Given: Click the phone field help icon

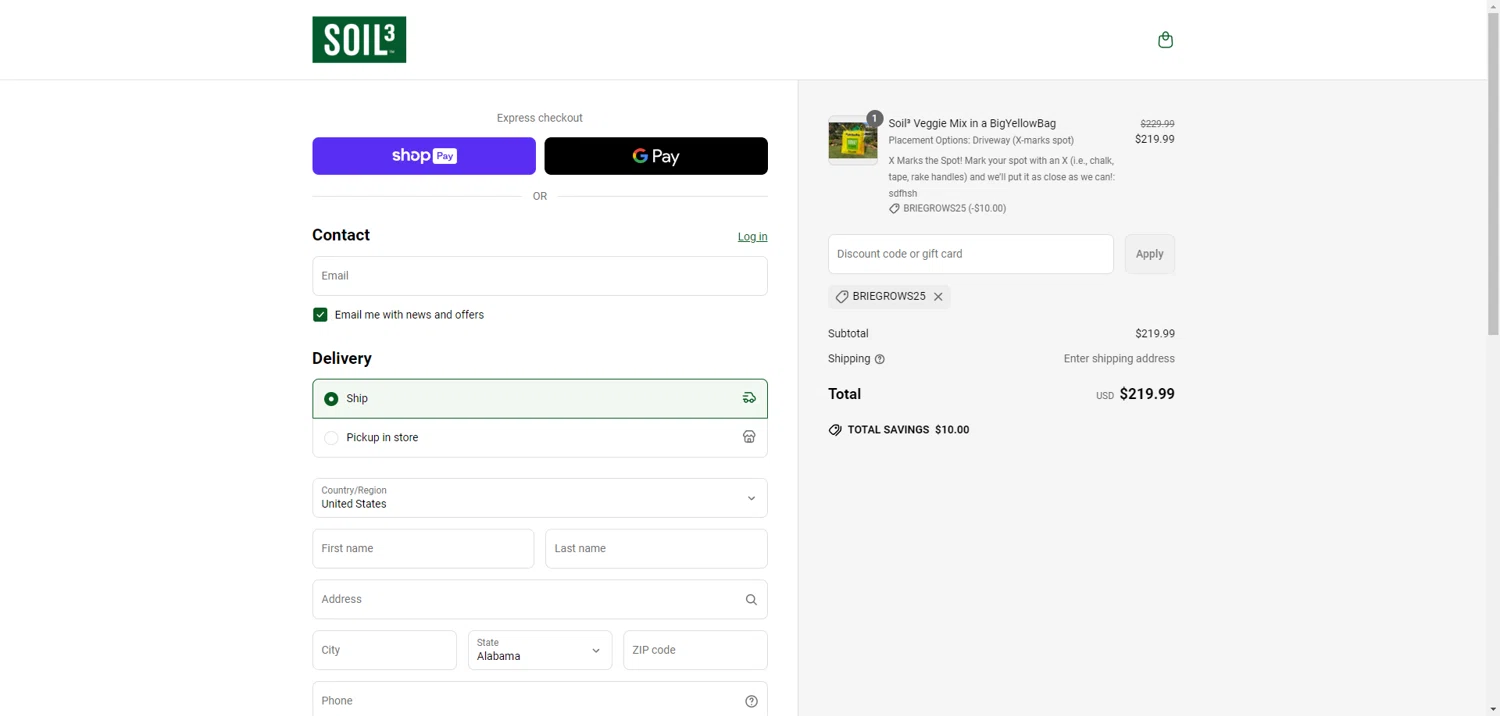Looking at the screenshot, I should click(751, 701).
